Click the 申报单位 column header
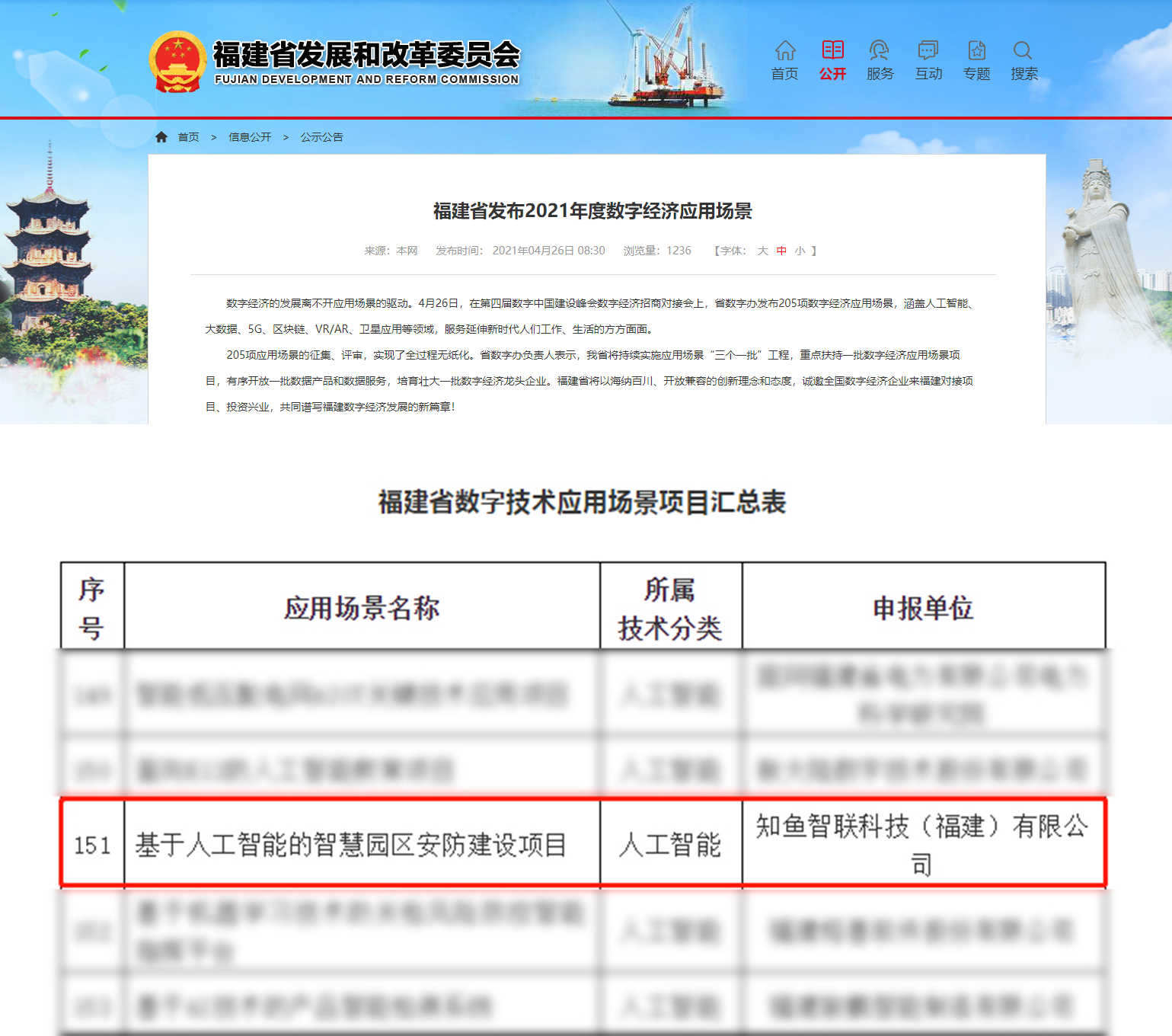1172x1036 pixels. 923,608
